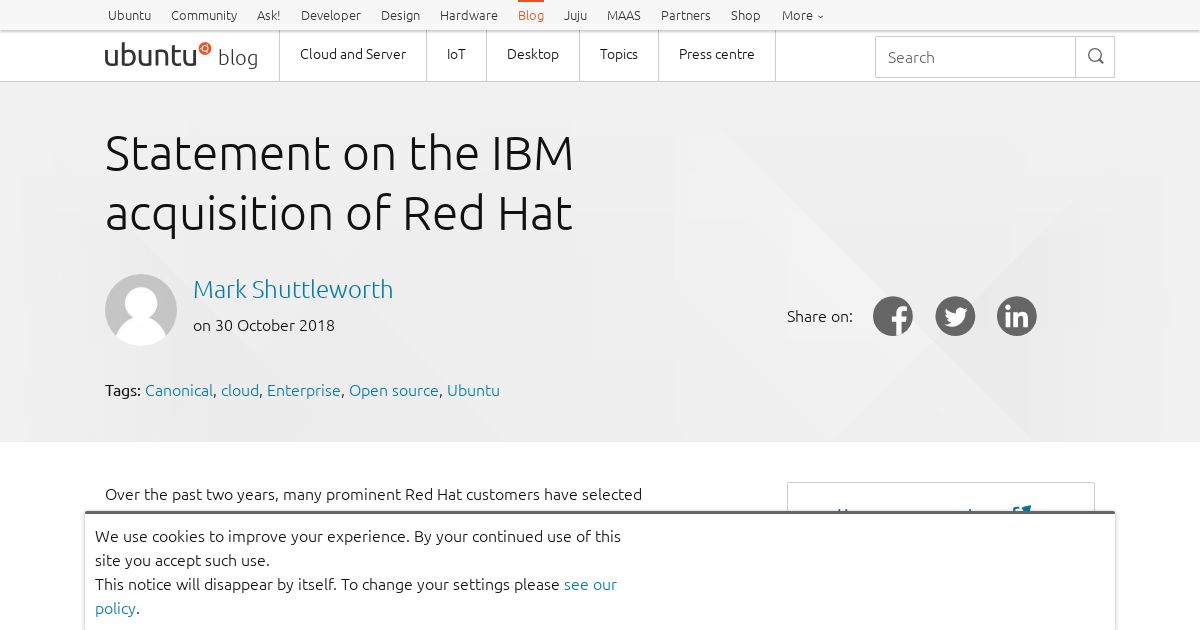Expand the More dropdown in top bar

click(803, 15)
